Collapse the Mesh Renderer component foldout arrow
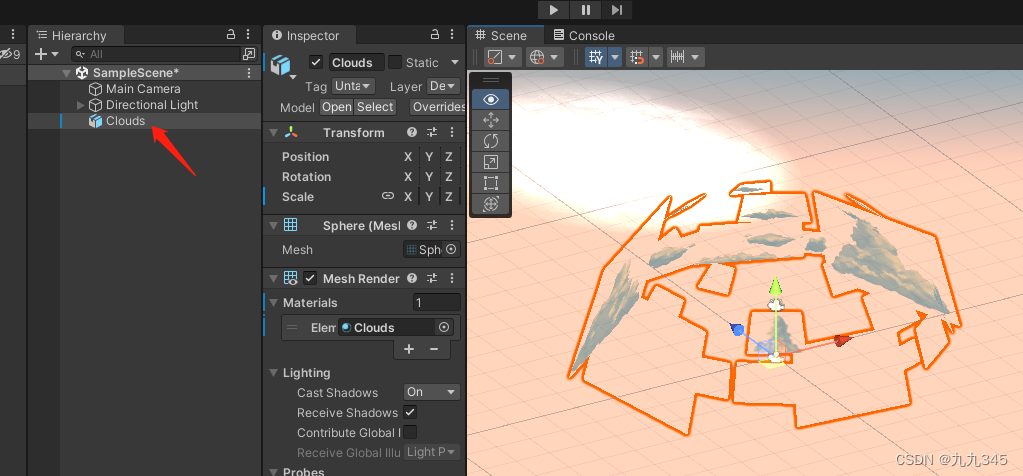 274,278
